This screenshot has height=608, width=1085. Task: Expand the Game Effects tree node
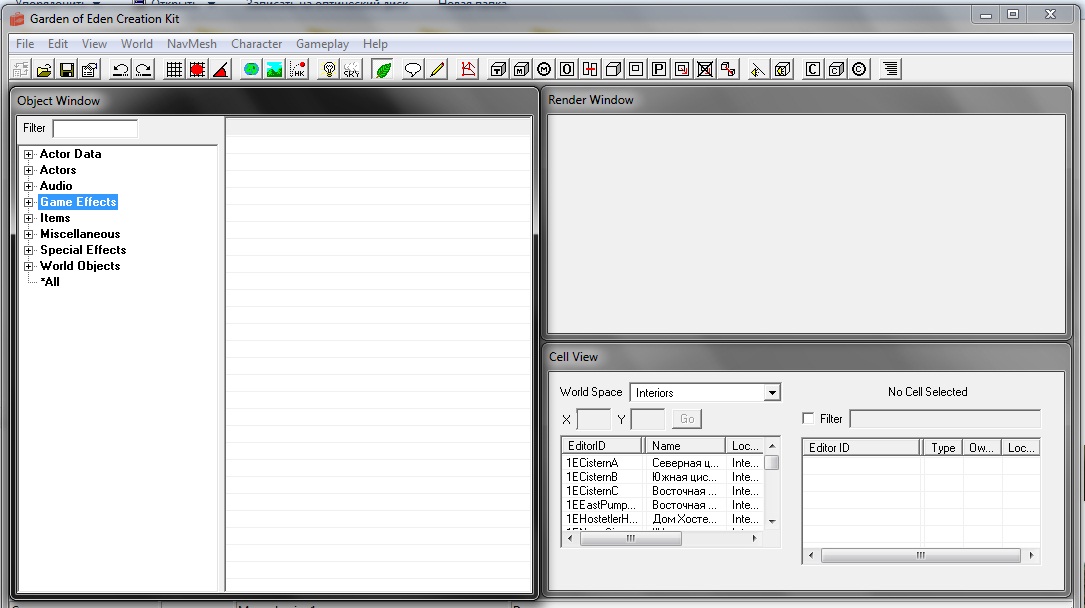point(28,202)
